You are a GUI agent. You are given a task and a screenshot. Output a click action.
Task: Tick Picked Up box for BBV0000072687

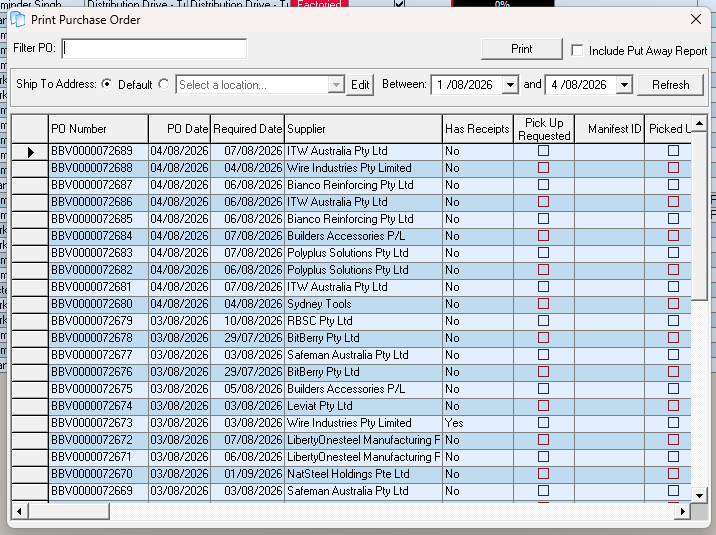pos(674,184)
